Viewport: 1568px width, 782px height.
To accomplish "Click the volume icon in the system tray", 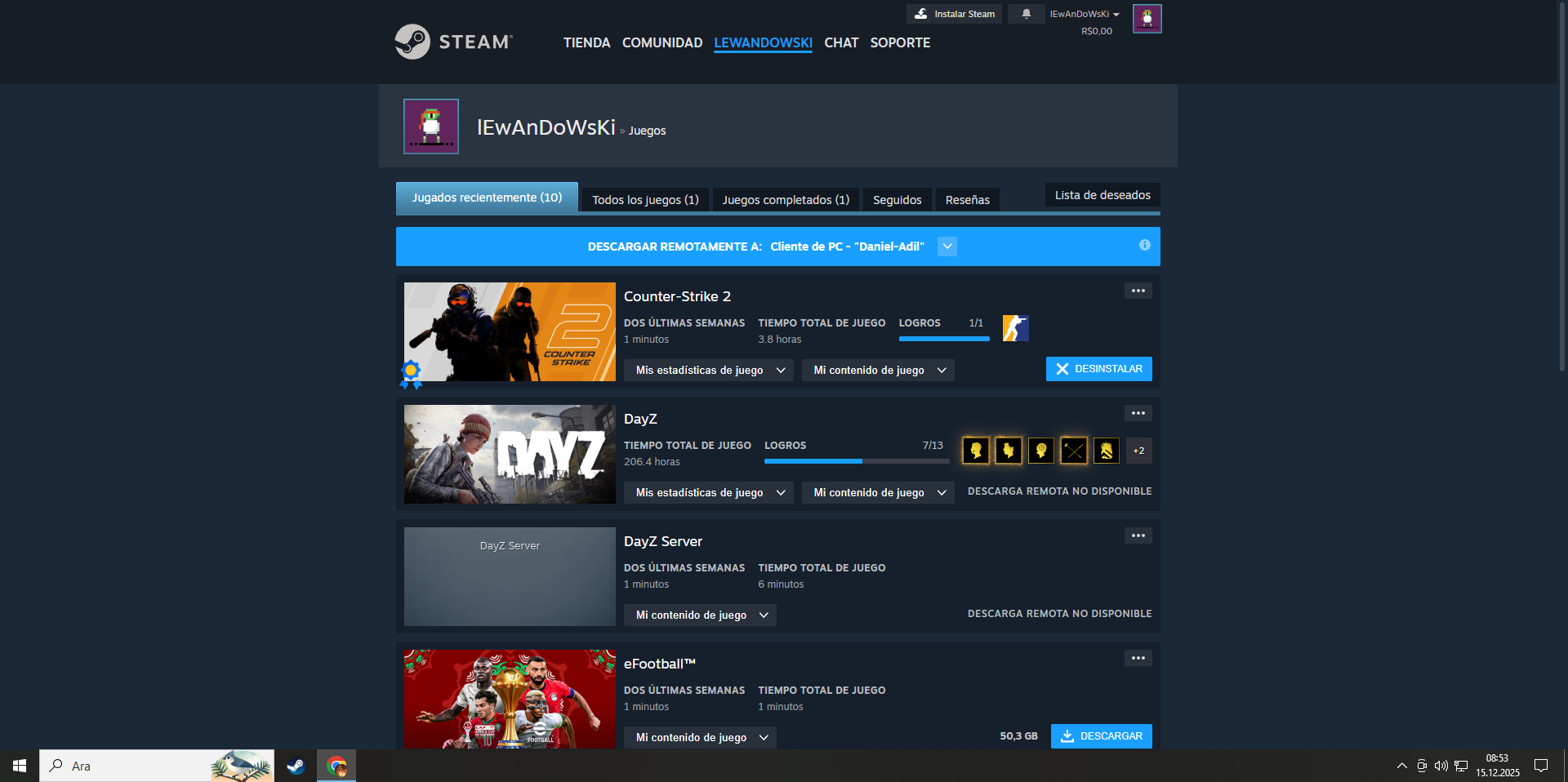I will [1441, 766].
